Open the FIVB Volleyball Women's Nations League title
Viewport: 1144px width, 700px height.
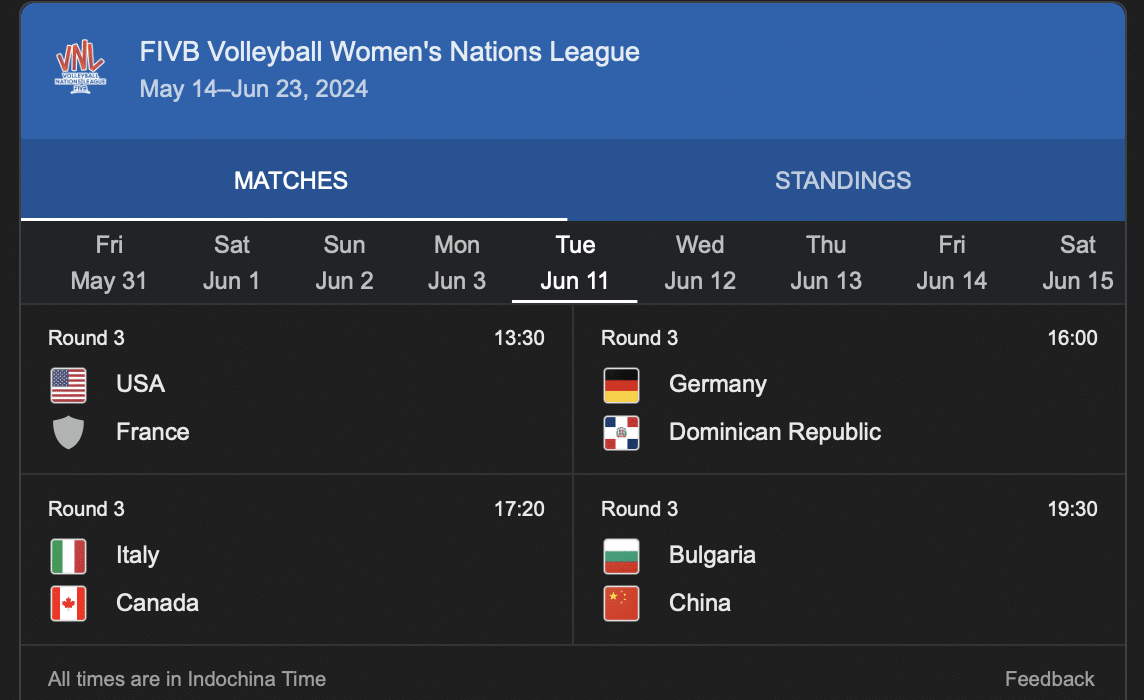(x=390, y=52)
